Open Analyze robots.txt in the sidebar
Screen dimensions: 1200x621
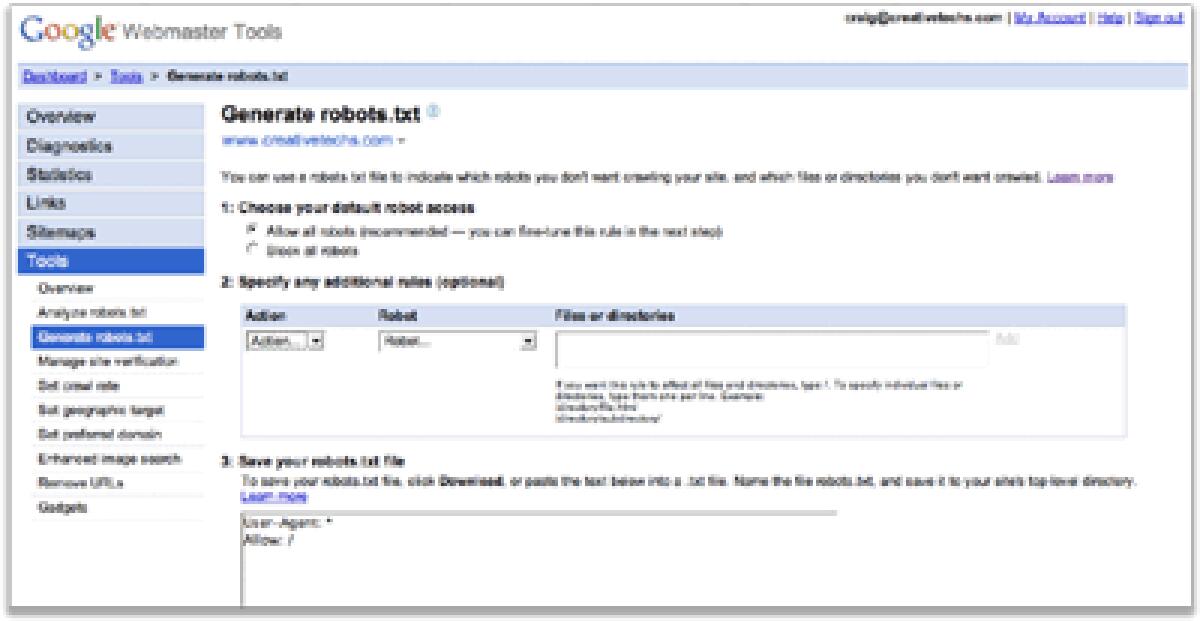coord(91,312)
